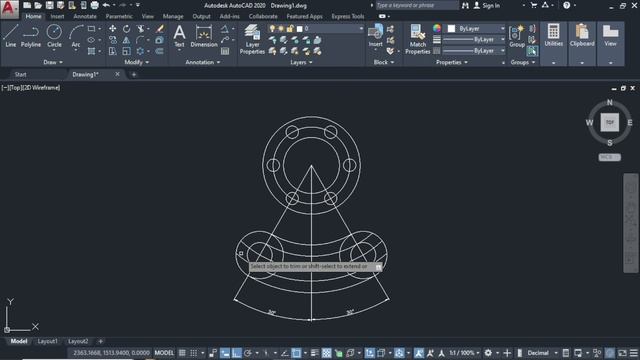Open the Annotate ribbon tab
The height and width of the screenshot is (360, 640).
tap(85, 16)
